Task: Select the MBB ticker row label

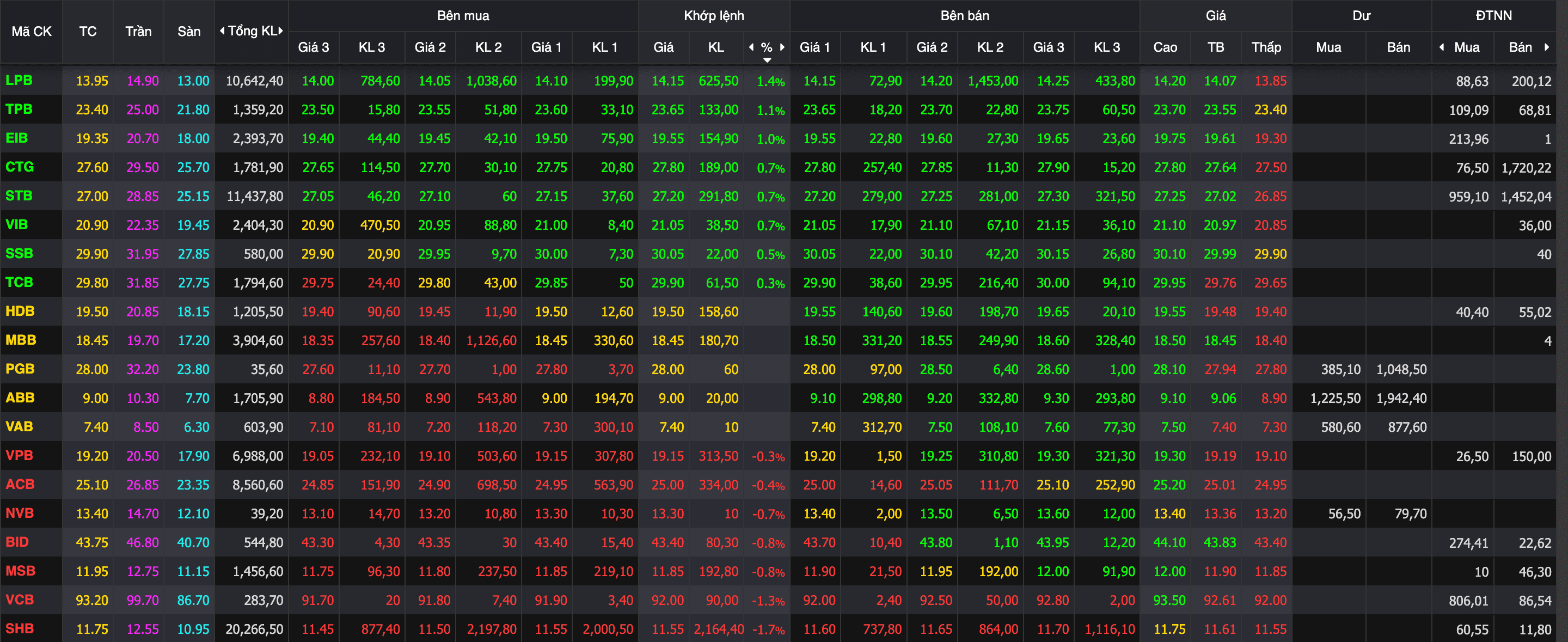Action: 21,340
